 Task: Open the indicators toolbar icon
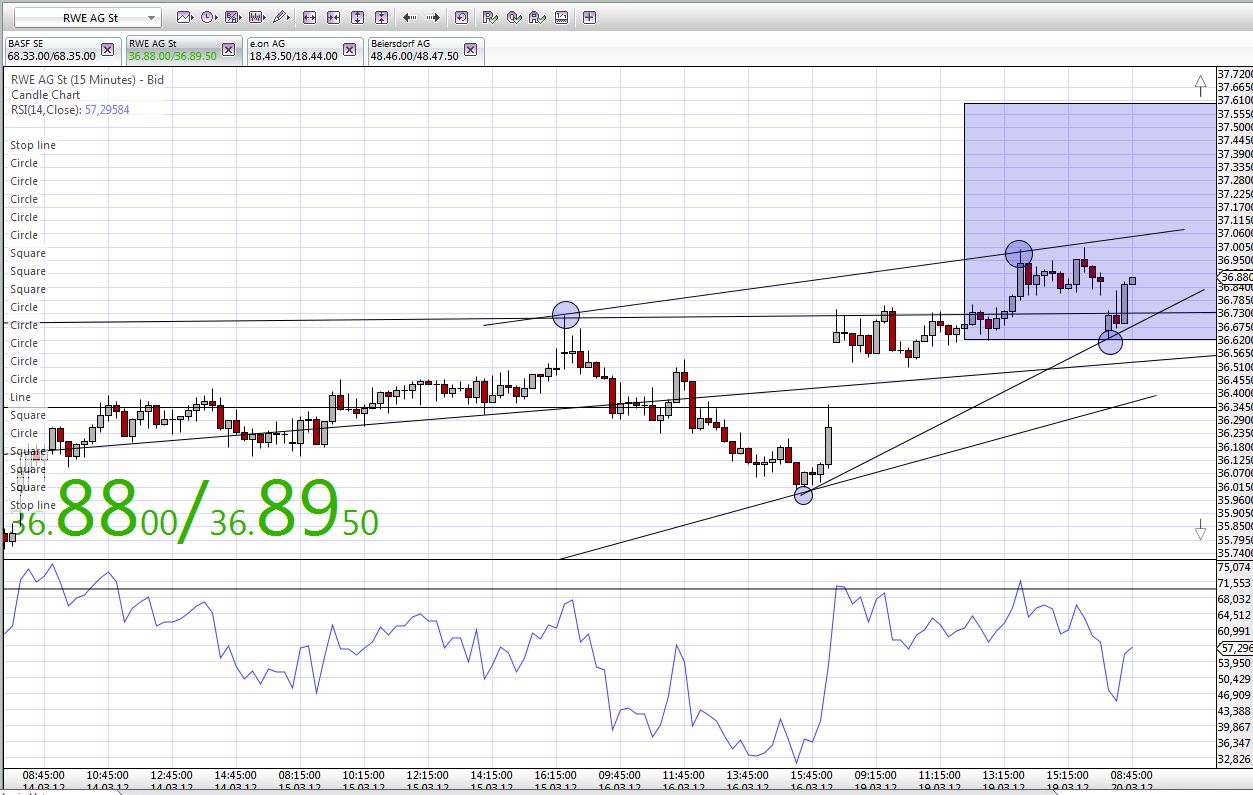click(x=256, y=17)
